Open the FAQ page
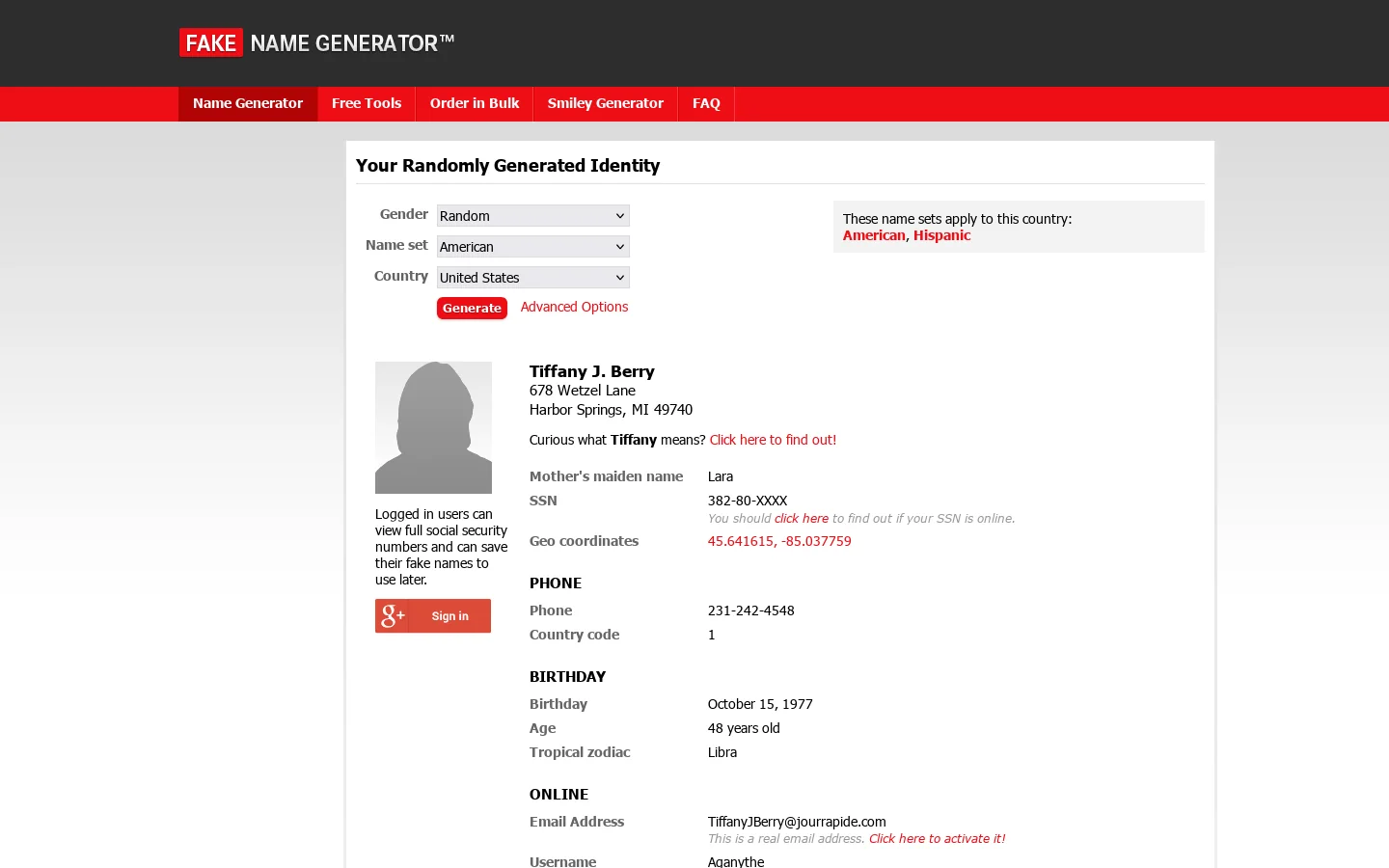 pyautogui.click(x=706, y=103)
